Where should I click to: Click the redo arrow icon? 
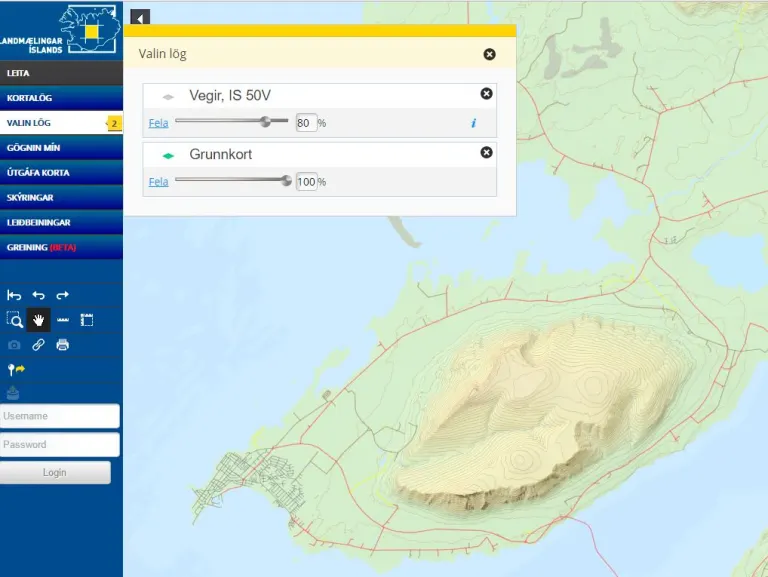63,295
